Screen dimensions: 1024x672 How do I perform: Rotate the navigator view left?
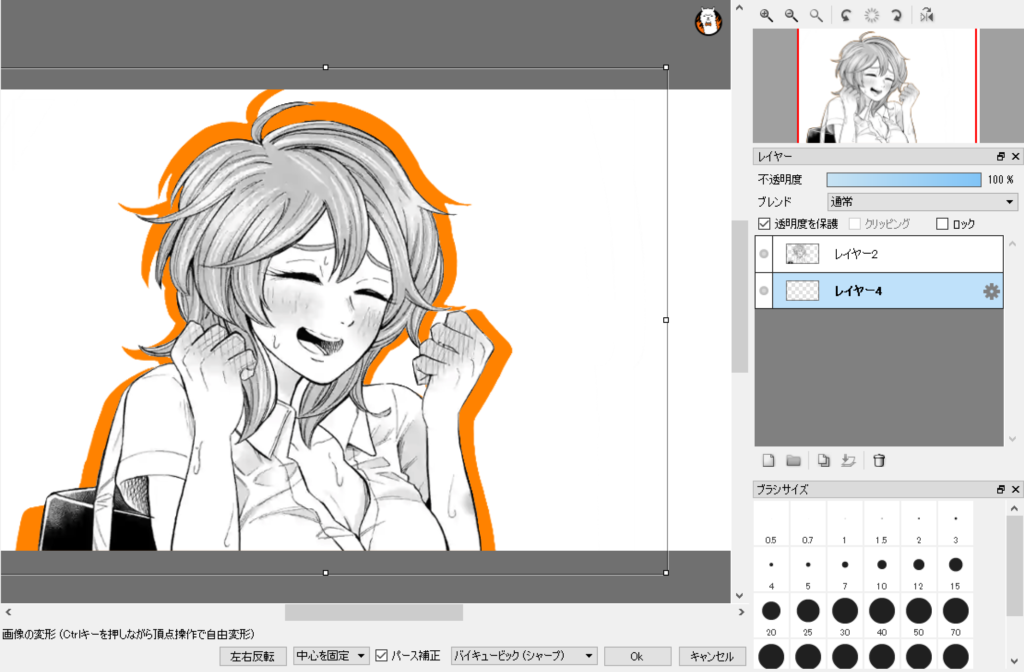coord(846,15)
